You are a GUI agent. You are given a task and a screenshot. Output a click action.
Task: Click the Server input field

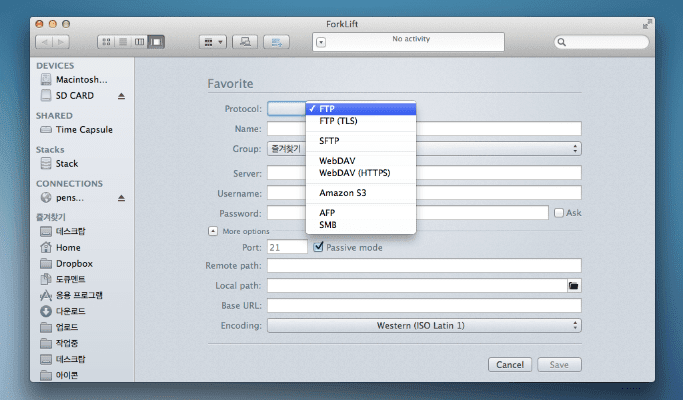coord(424,173)
